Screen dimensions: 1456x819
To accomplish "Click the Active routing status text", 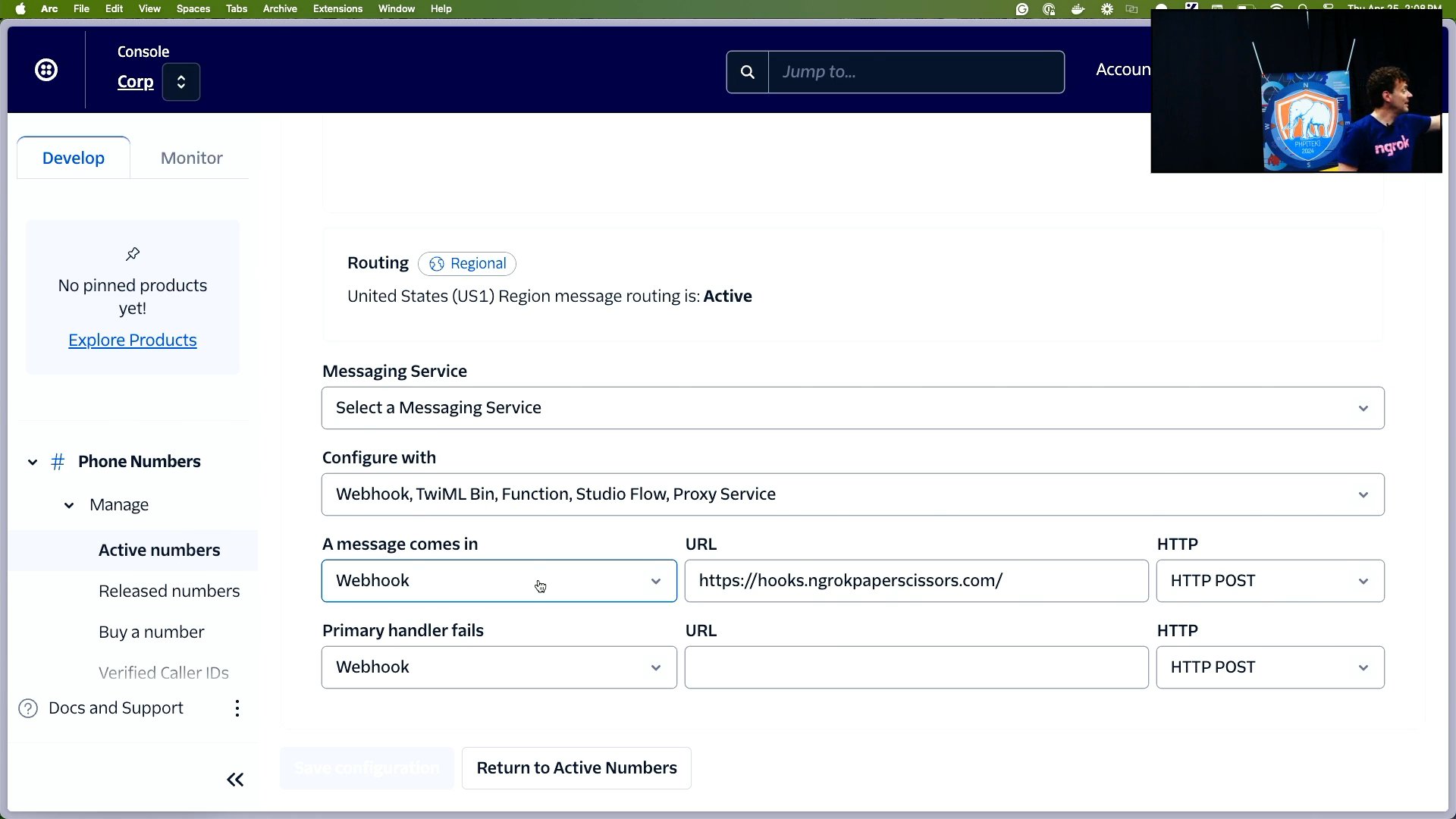I will (727, 297).
